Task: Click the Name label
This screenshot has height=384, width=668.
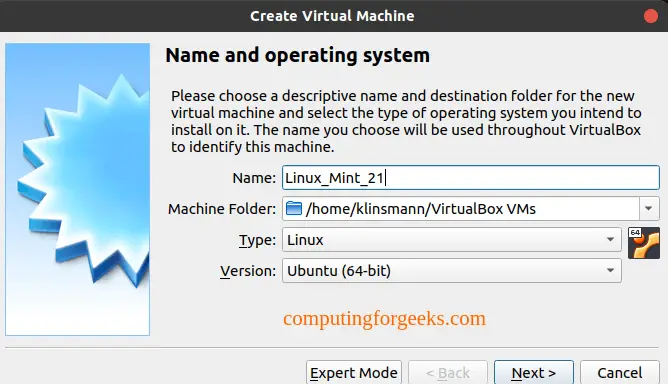Action: pos(254,178)
